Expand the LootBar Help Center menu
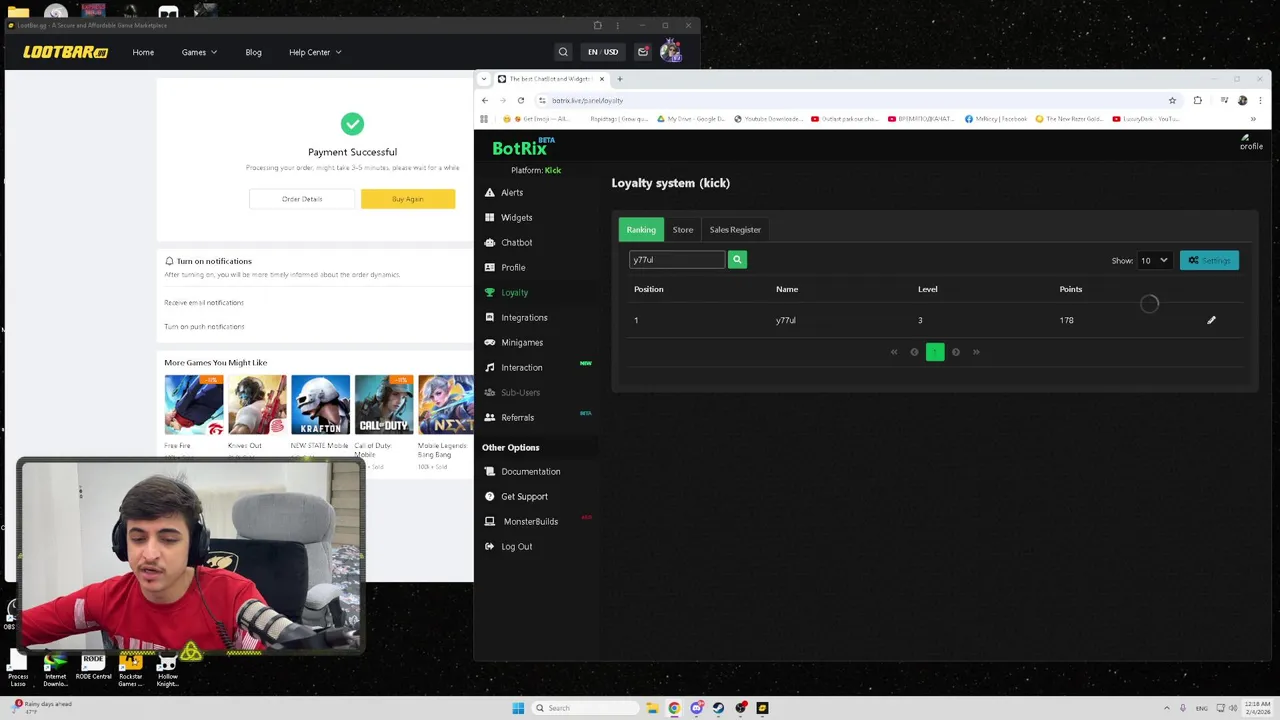 [315, 52]
